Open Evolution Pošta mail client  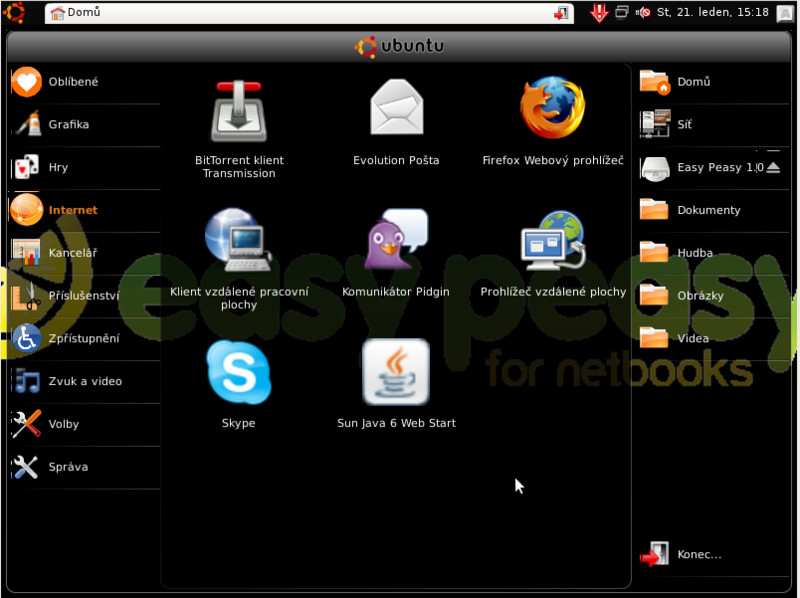(x=396, y=122)
